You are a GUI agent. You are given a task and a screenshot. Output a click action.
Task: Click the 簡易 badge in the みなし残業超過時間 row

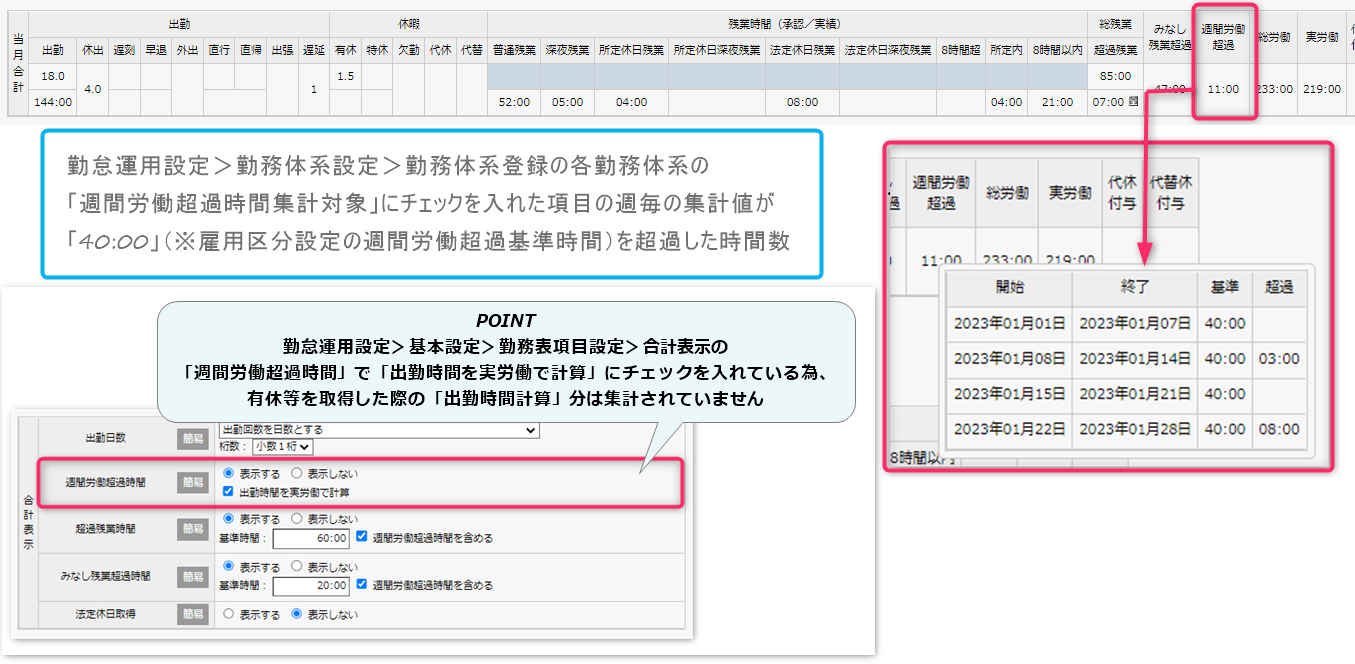(193, 576)
